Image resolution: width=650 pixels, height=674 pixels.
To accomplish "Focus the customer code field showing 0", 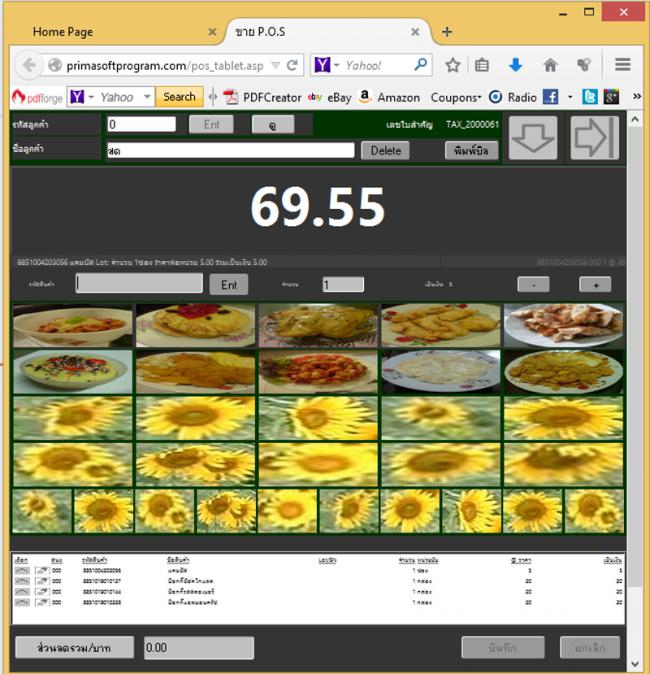I will [x=141, y=125].
